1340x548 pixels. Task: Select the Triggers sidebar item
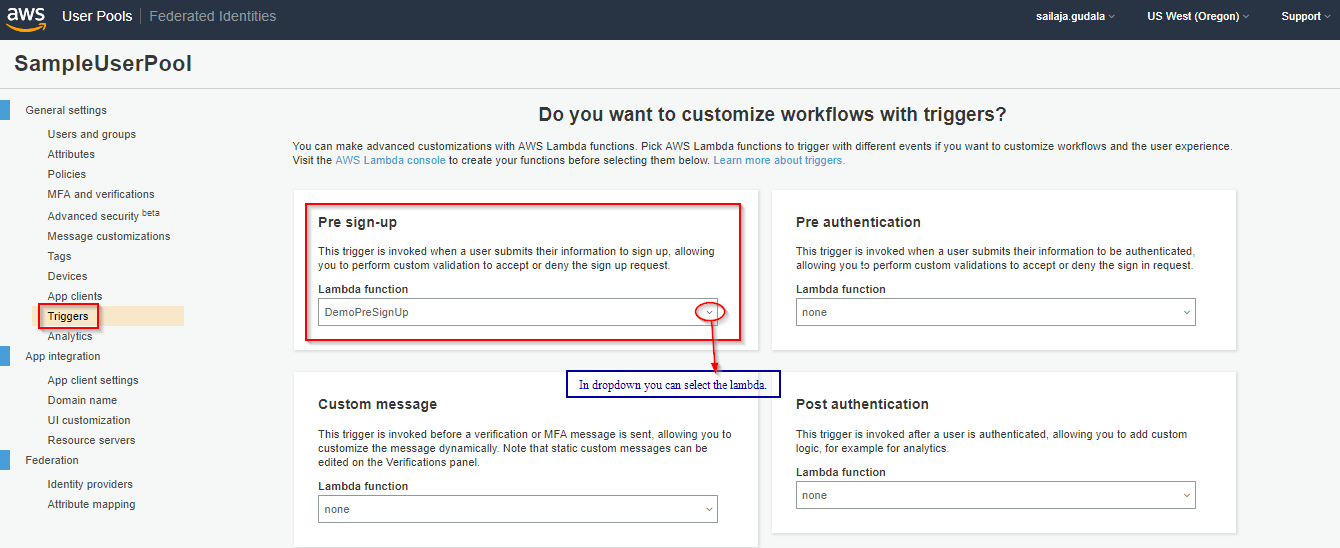click(68, 316)
